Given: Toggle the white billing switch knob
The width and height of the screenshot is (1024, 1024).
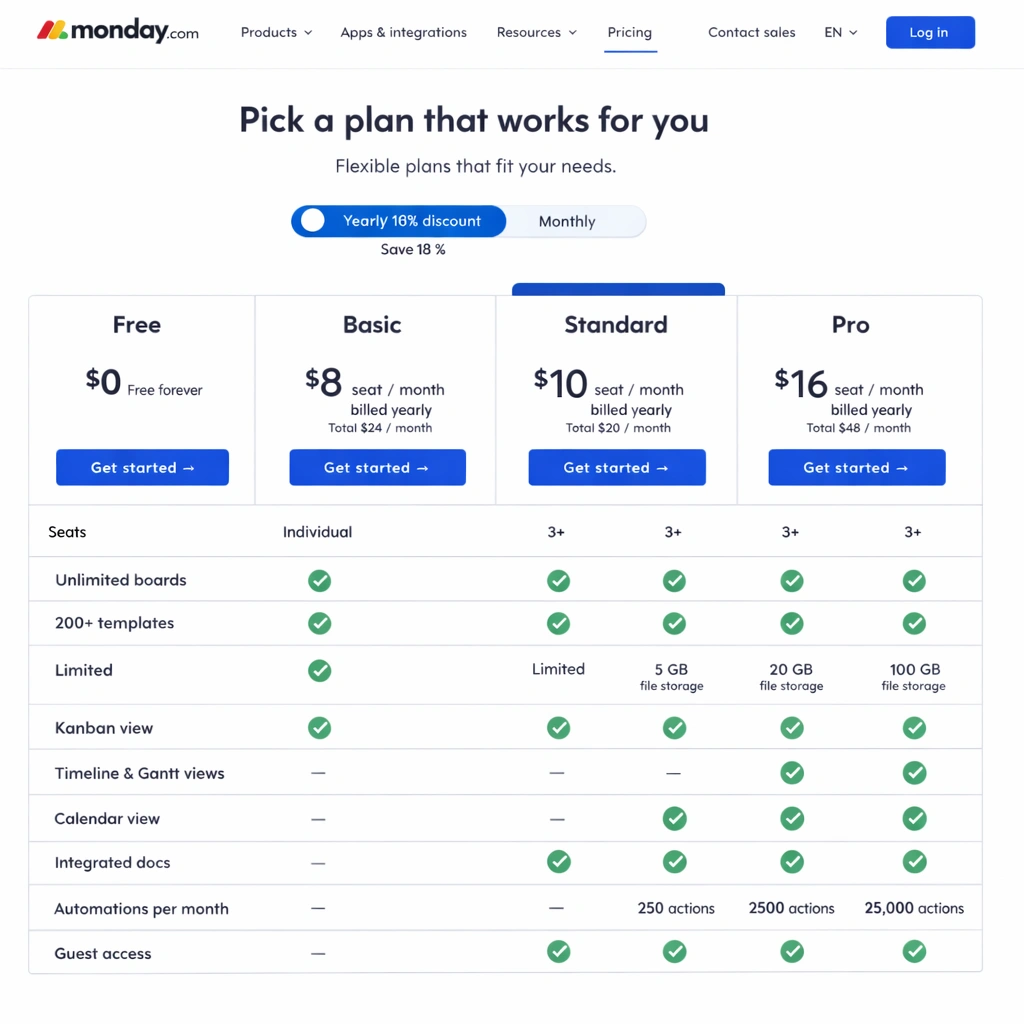Looking at the screenshot, I should (x=313, y=221).
